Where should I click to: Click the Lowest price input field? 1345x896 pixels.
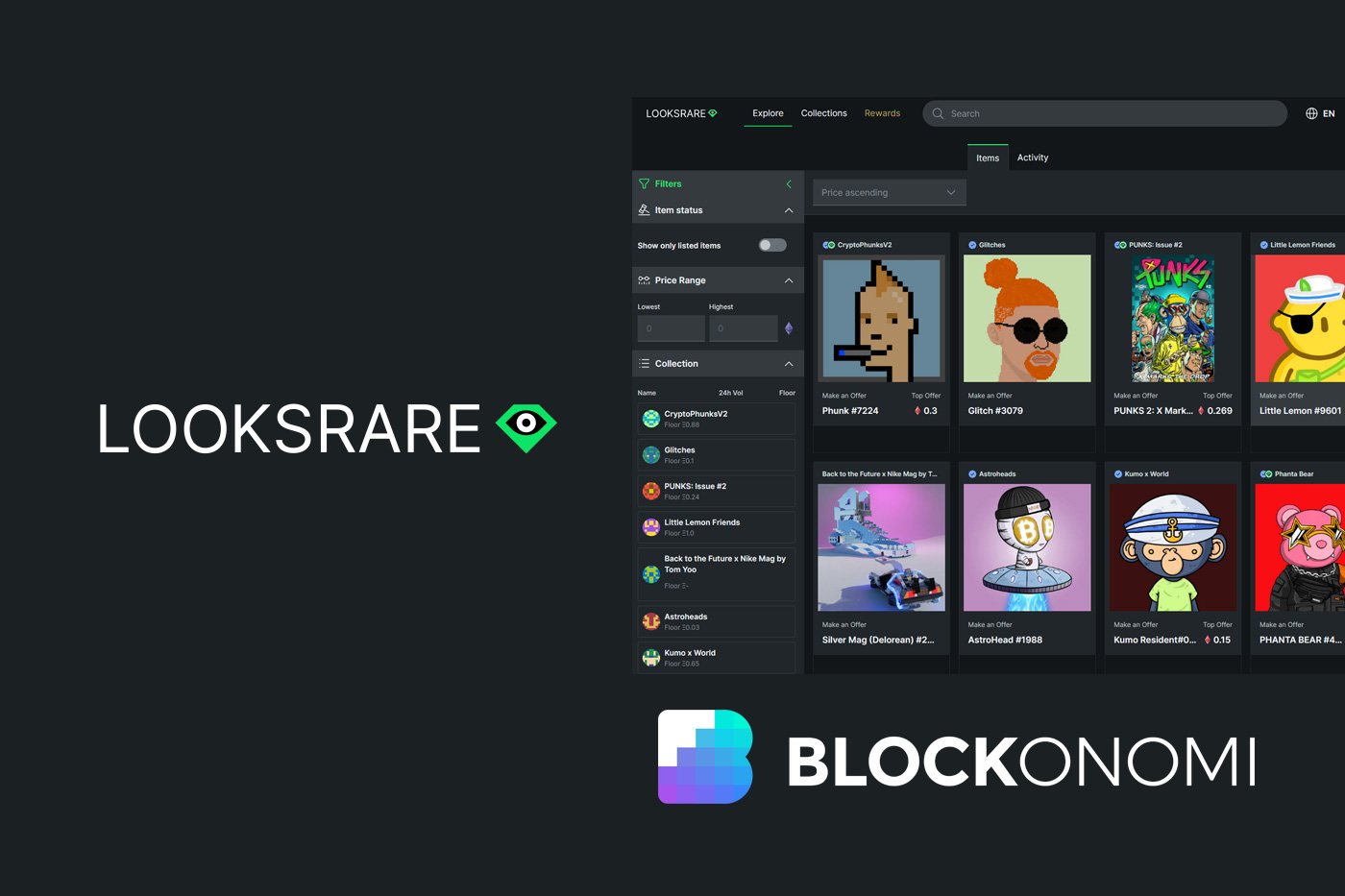[671, 328]
